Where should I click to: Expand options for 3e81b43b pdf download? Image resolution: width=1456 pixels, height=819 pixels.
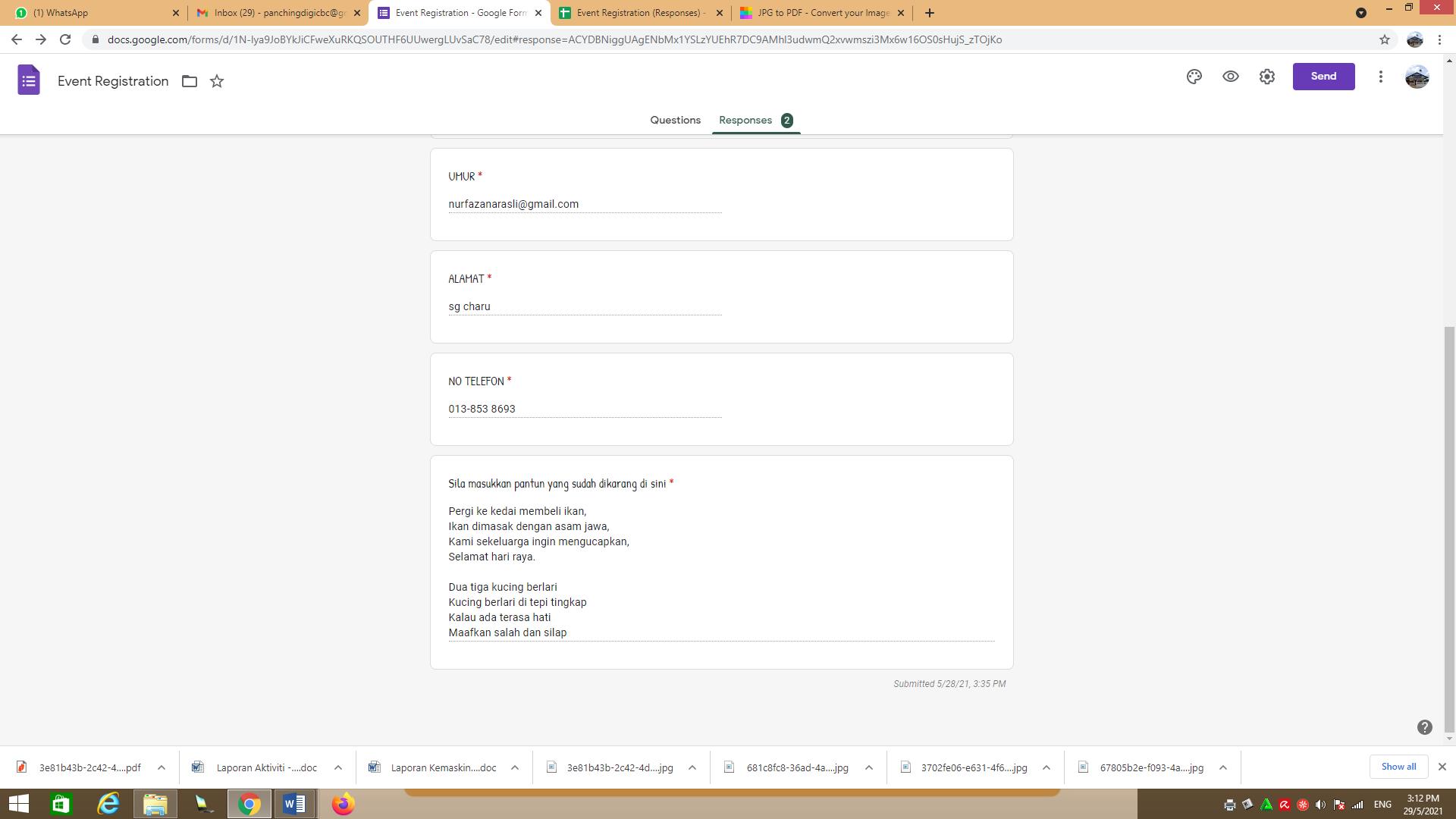162,767
